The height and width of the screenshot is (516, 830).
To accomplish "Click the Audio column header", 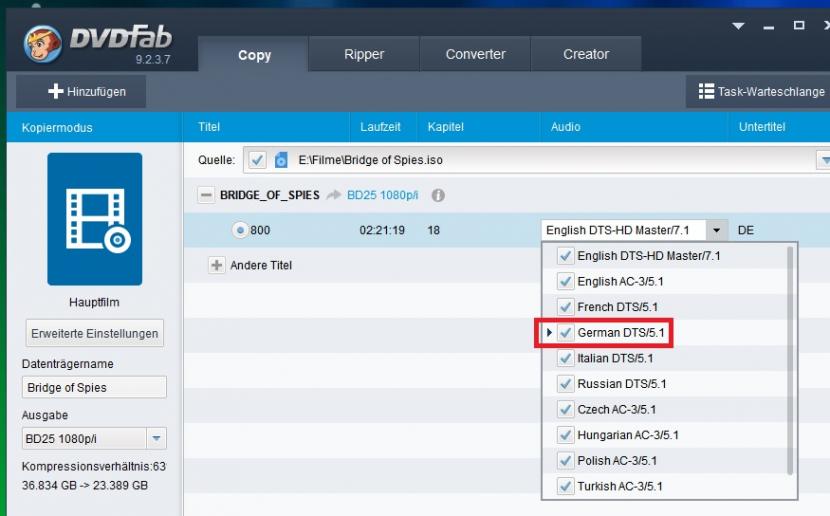I will click(565, 127).
